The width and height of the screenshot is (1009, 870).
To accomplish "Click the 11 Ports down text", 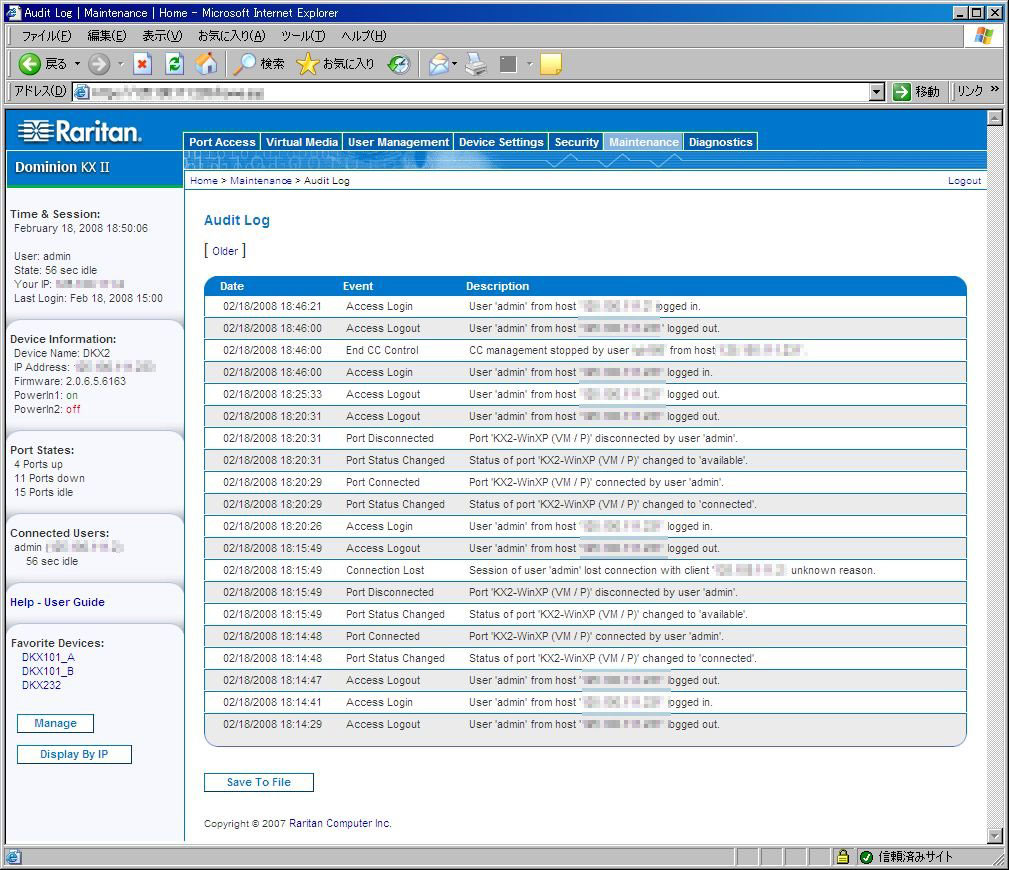I will click(50, 478).
